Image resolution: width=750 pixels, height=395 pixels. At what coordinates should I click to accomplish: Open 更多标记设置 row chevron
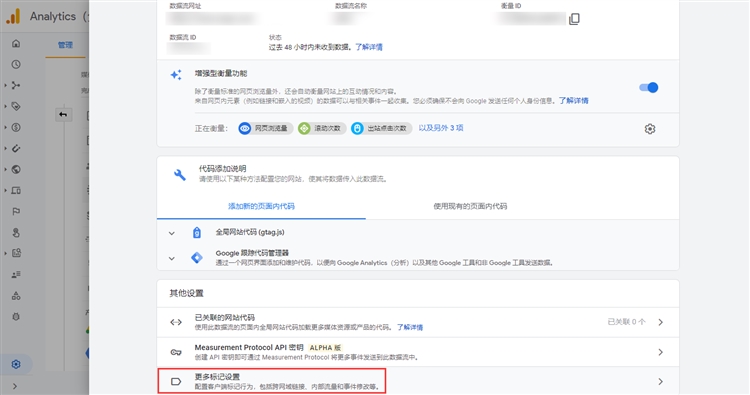[661, 382]
